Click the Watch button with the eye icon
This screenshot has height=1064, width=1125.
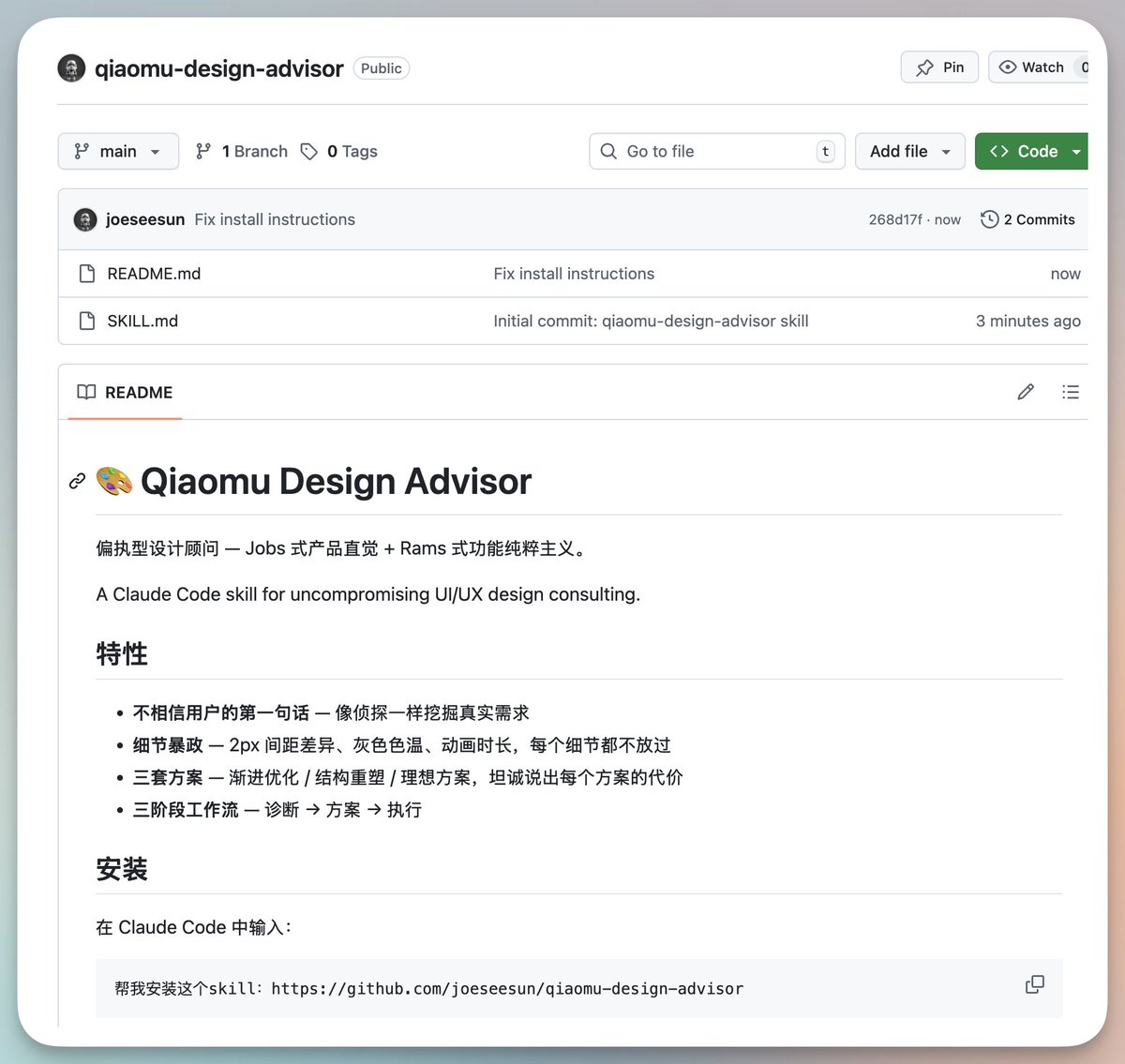1039,67
